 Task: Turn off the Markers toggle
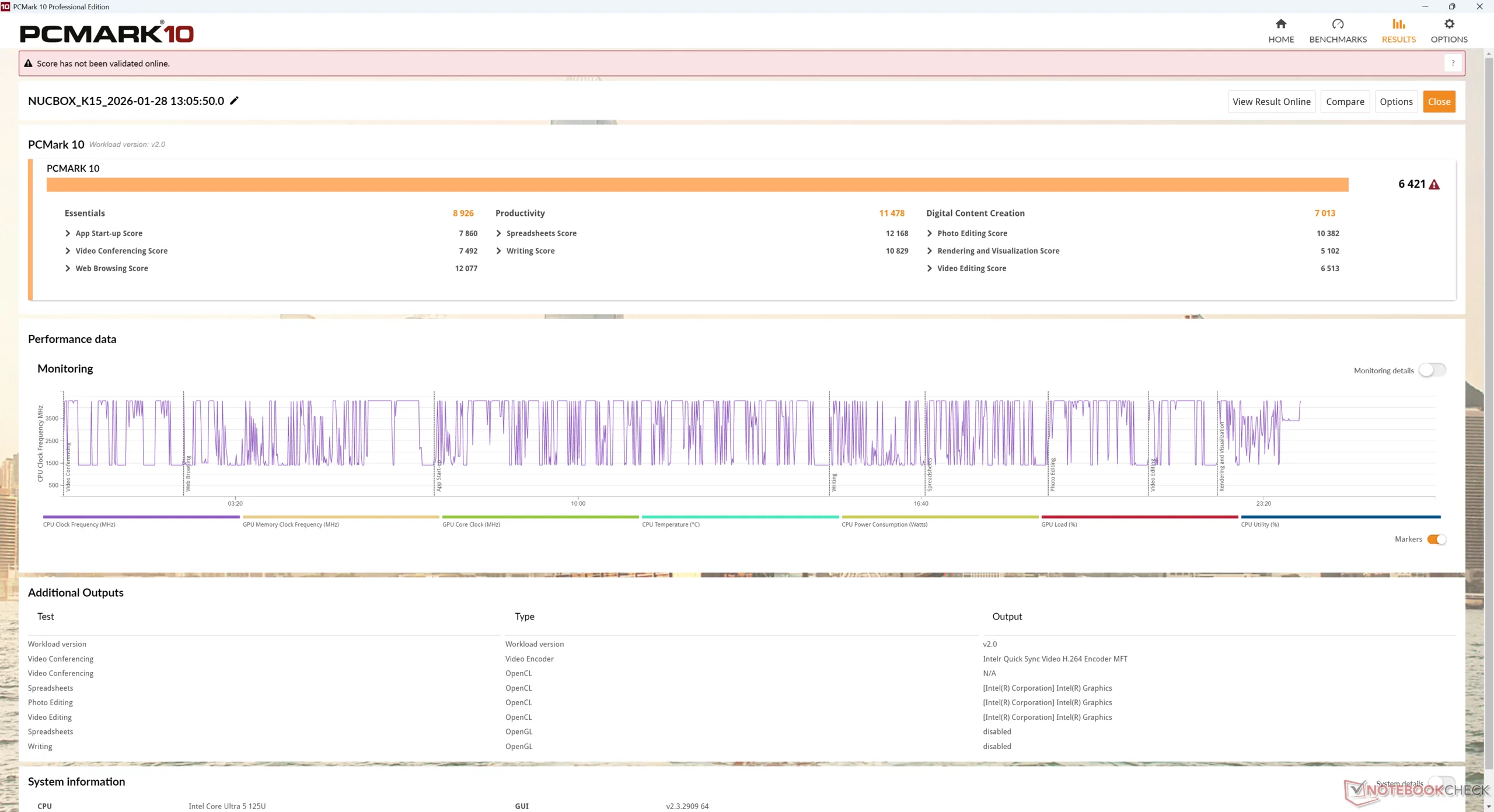(x=1436, y=540)
